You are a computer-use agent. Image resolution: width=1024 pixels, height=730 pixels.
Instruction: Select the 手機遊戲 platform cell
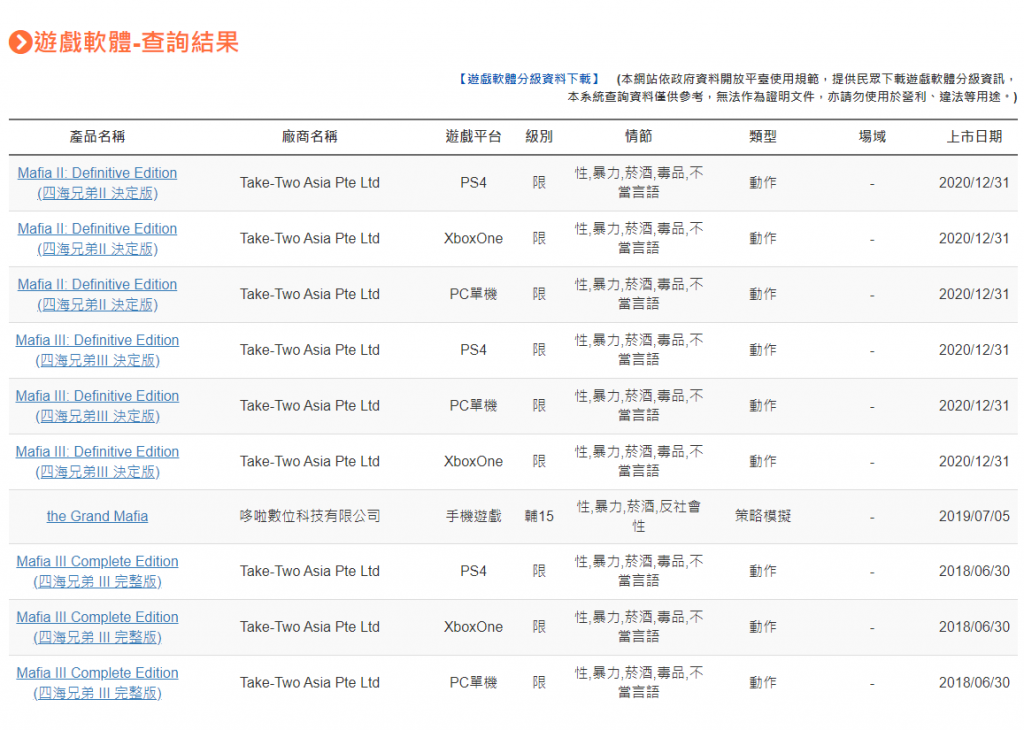tap(473, 516)
